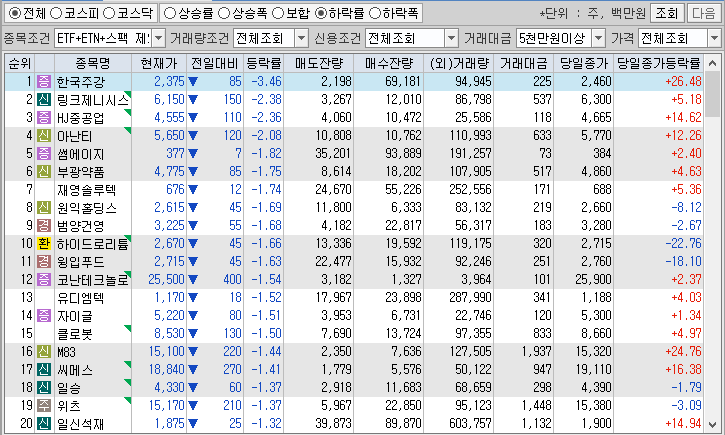Select the 코스닥 radio button

[x=109, y=13]
